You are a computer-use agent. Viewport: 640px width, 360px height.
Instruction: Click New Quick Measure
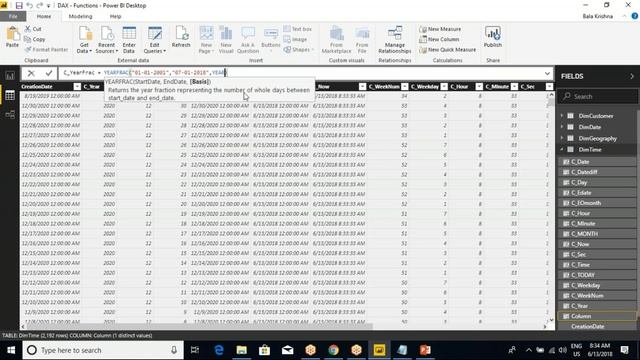[x=448, y=49]
